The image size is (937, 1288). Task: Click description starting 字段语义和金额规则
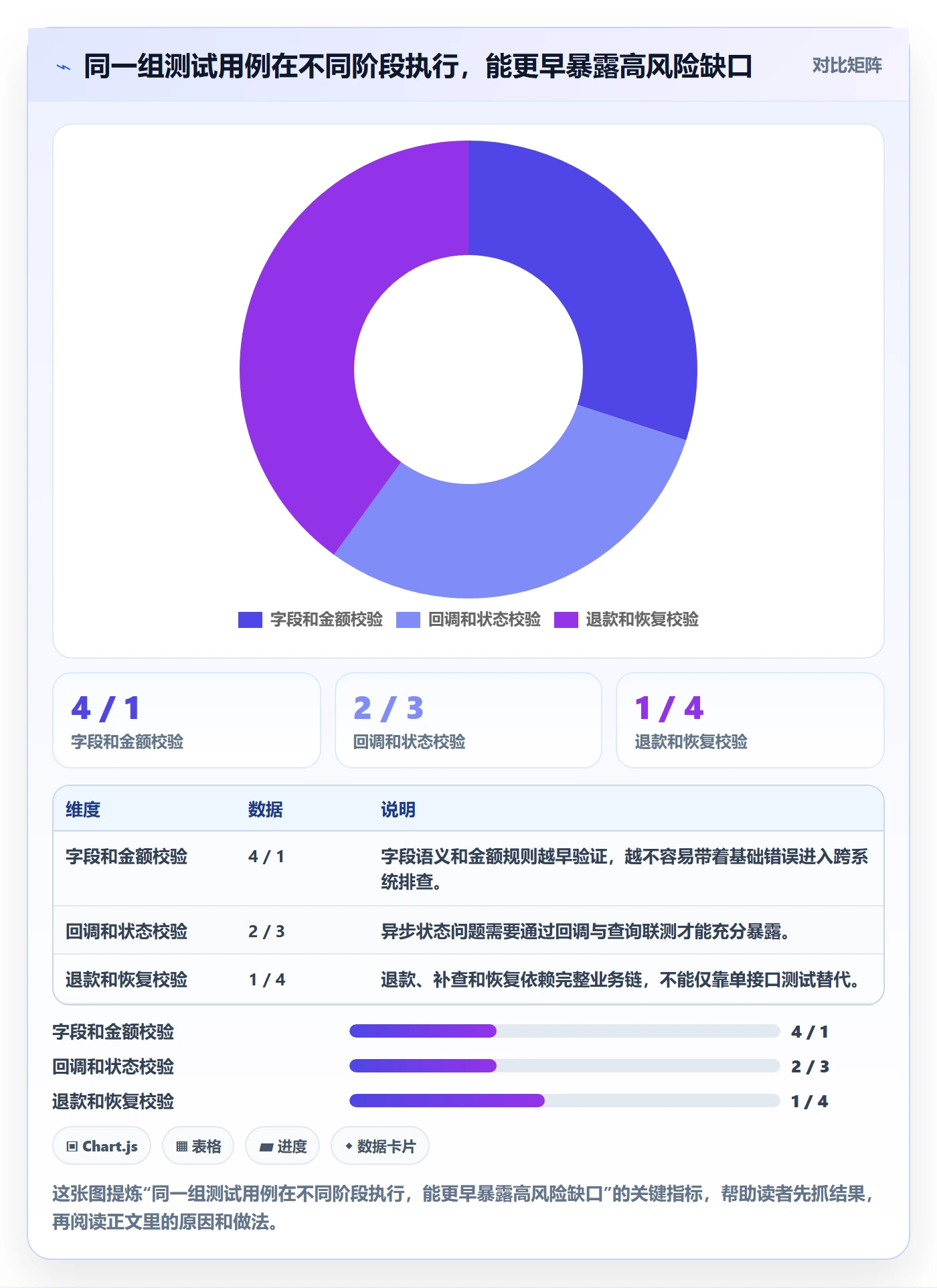coord(624,869)
